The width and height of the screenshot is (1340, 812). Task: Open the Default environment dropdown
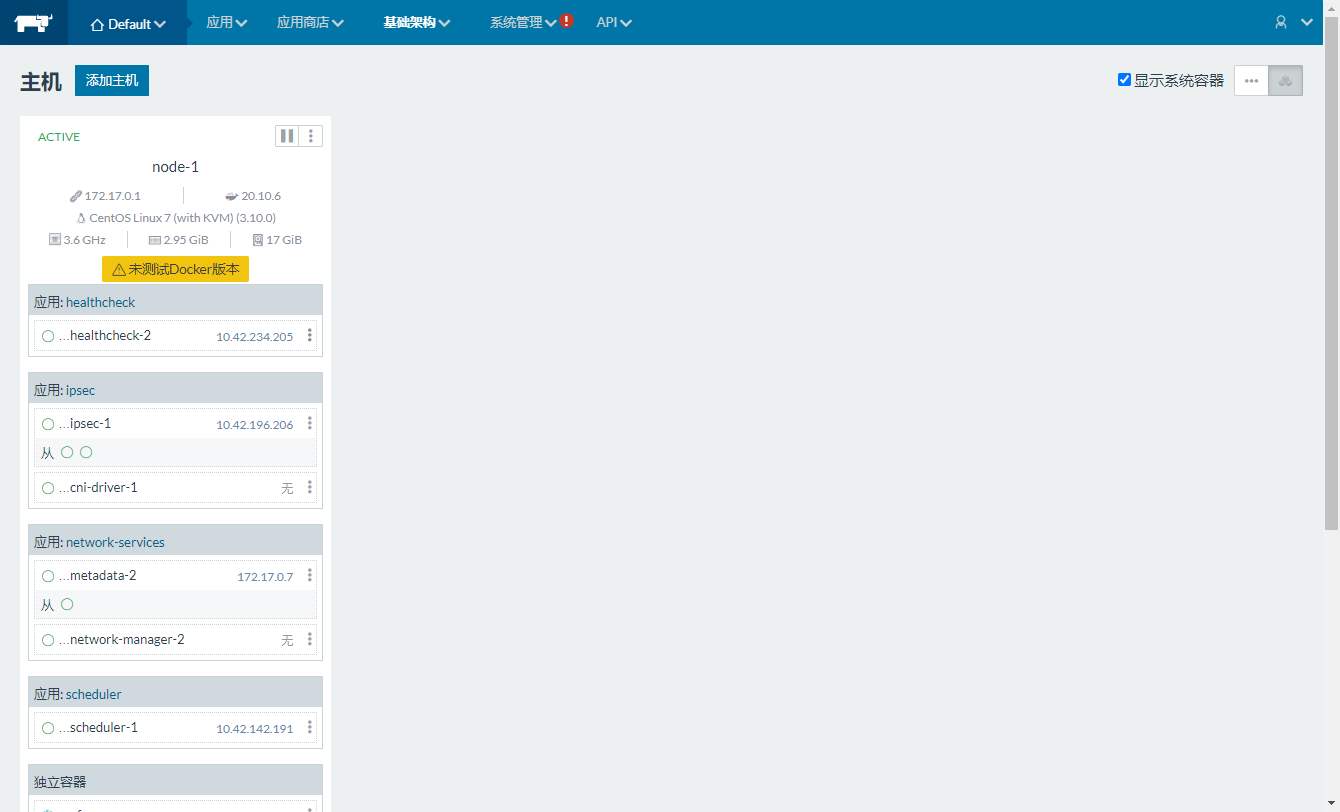pyautogui.click(x=128, y=23)
